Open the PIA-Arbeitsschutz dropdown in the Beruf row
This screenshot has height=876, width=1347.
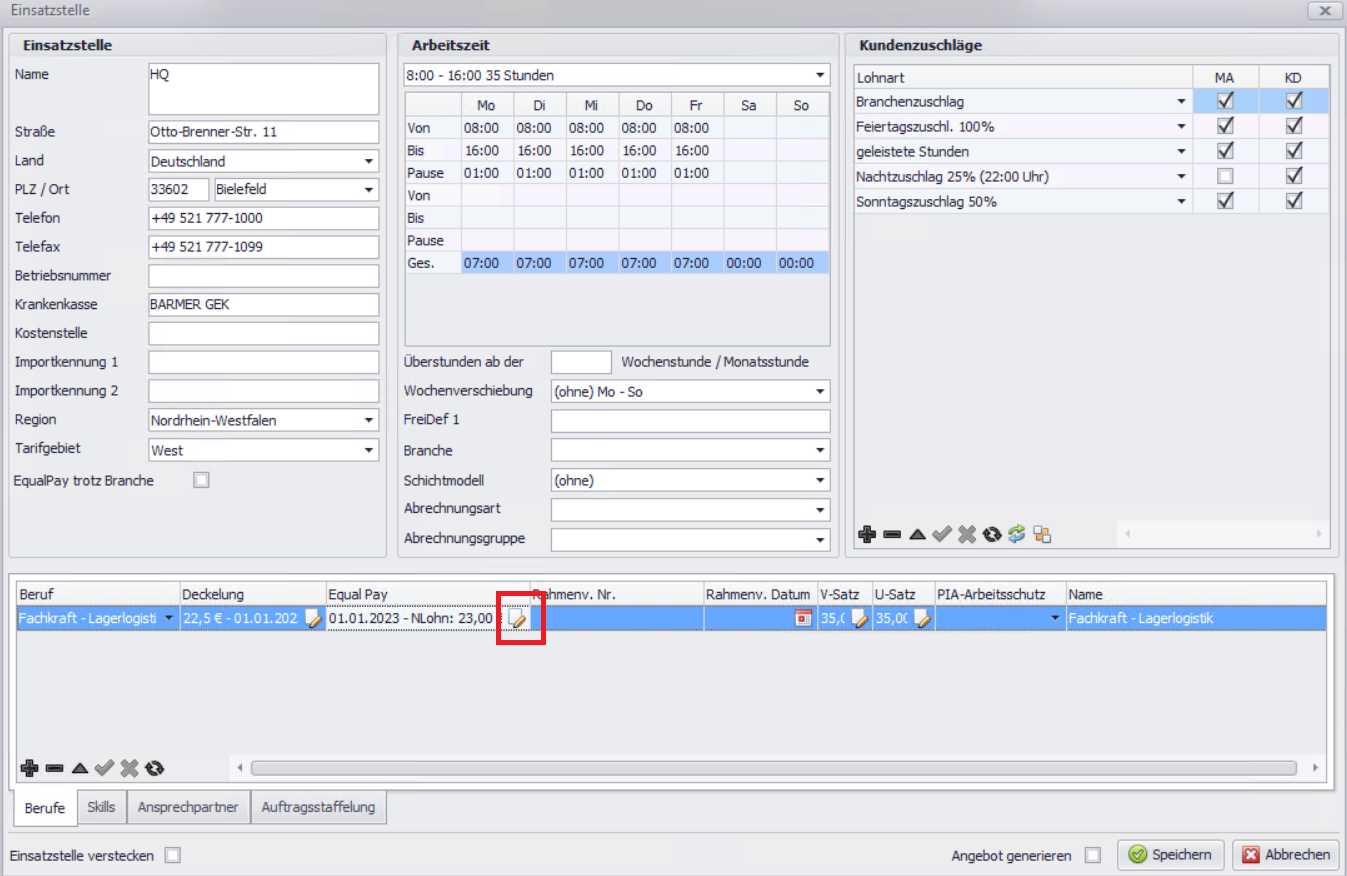pyautogui.click(x=1055, y=619)
